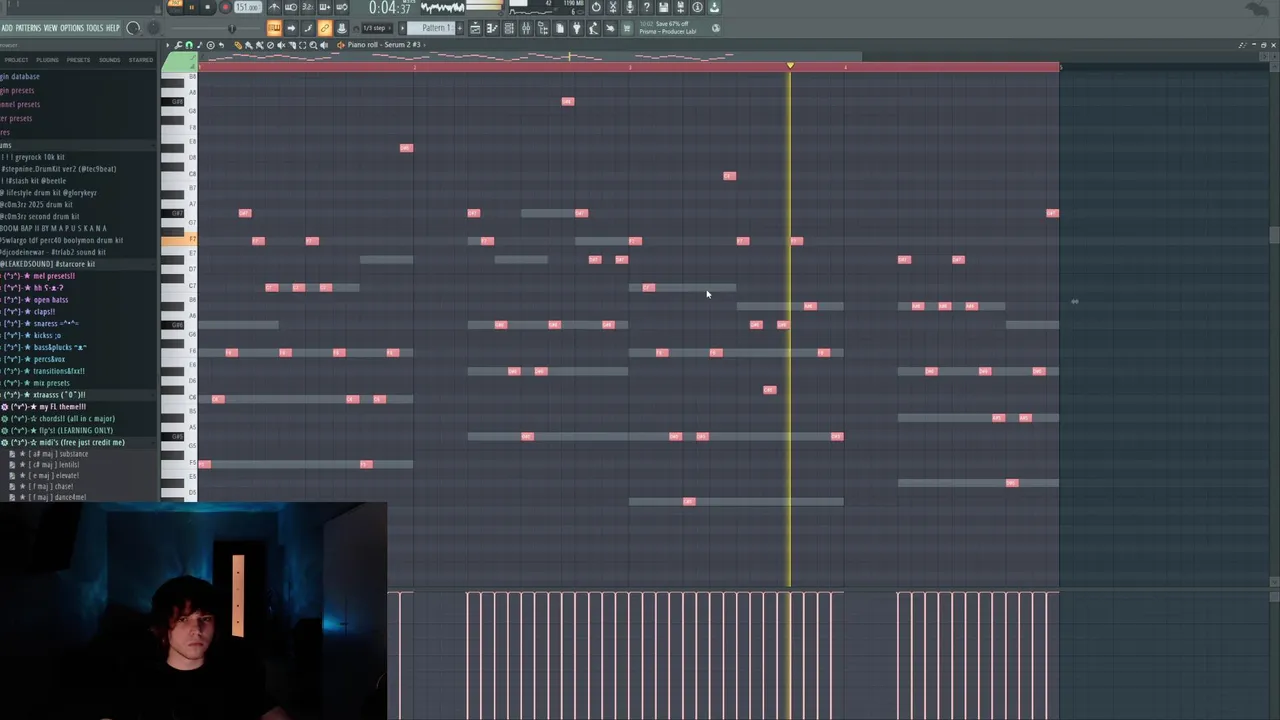Screen dimensions: 1280x720
Task: Select the pencil draw tool in piano roll
Action: pos(238,44)
